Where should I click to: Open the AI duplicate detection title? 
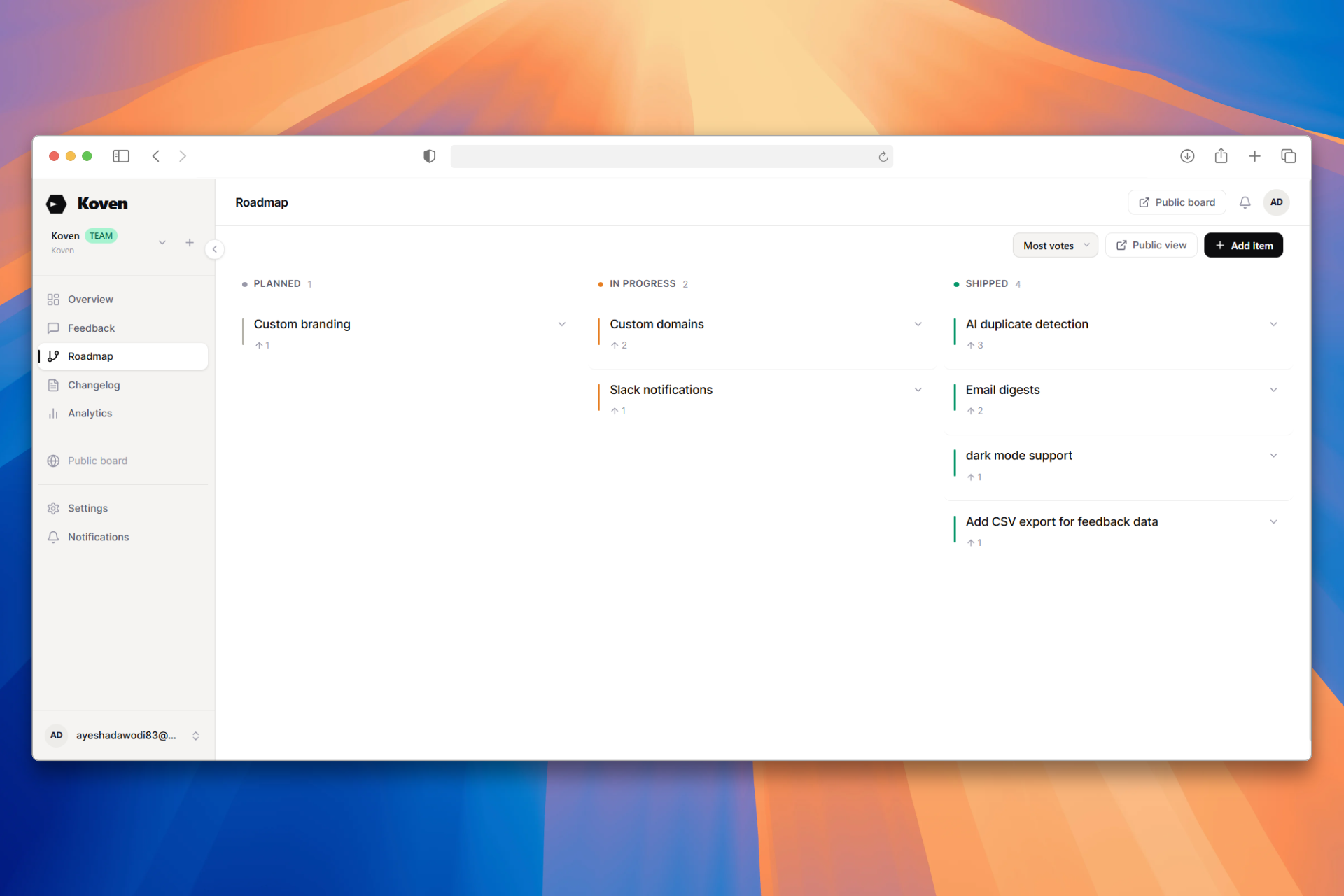point(1028,324)
